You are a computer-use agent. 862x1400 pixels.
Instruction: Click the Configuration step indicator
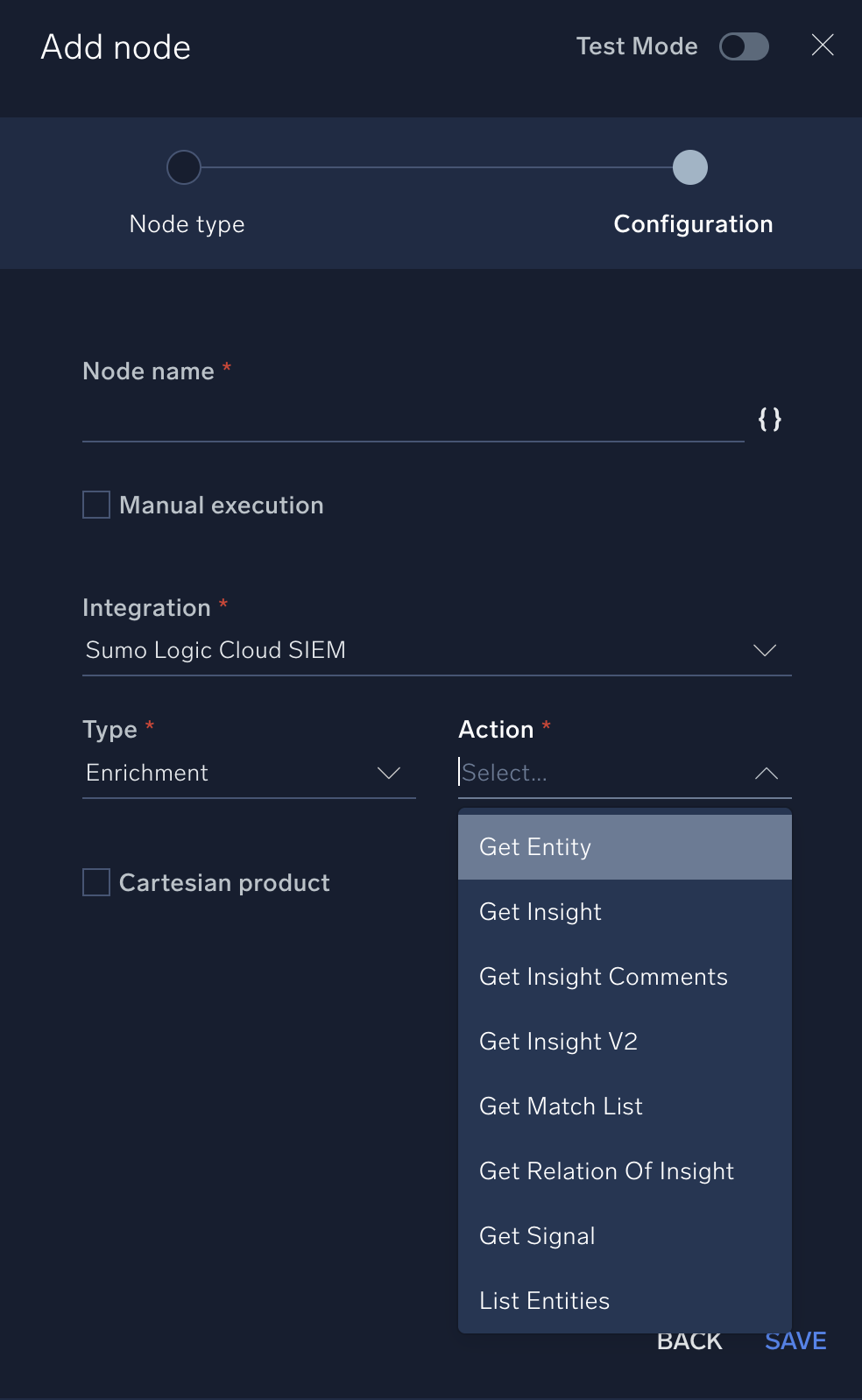690,167
